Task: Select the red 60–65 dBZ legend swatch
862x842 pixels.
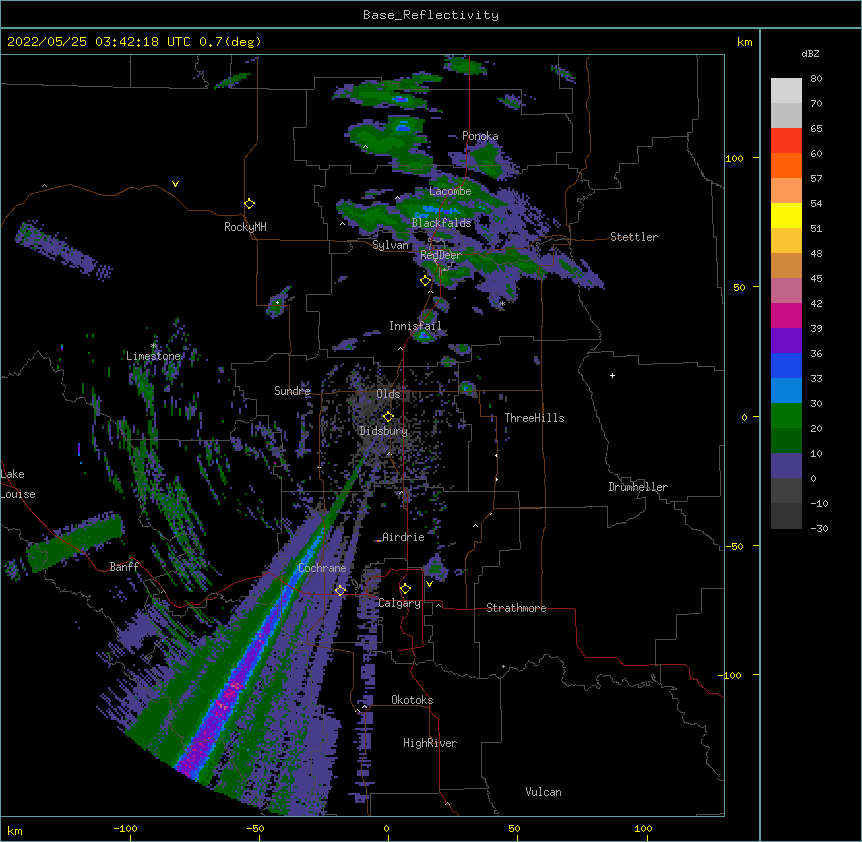Action: (x=786, y=141)
